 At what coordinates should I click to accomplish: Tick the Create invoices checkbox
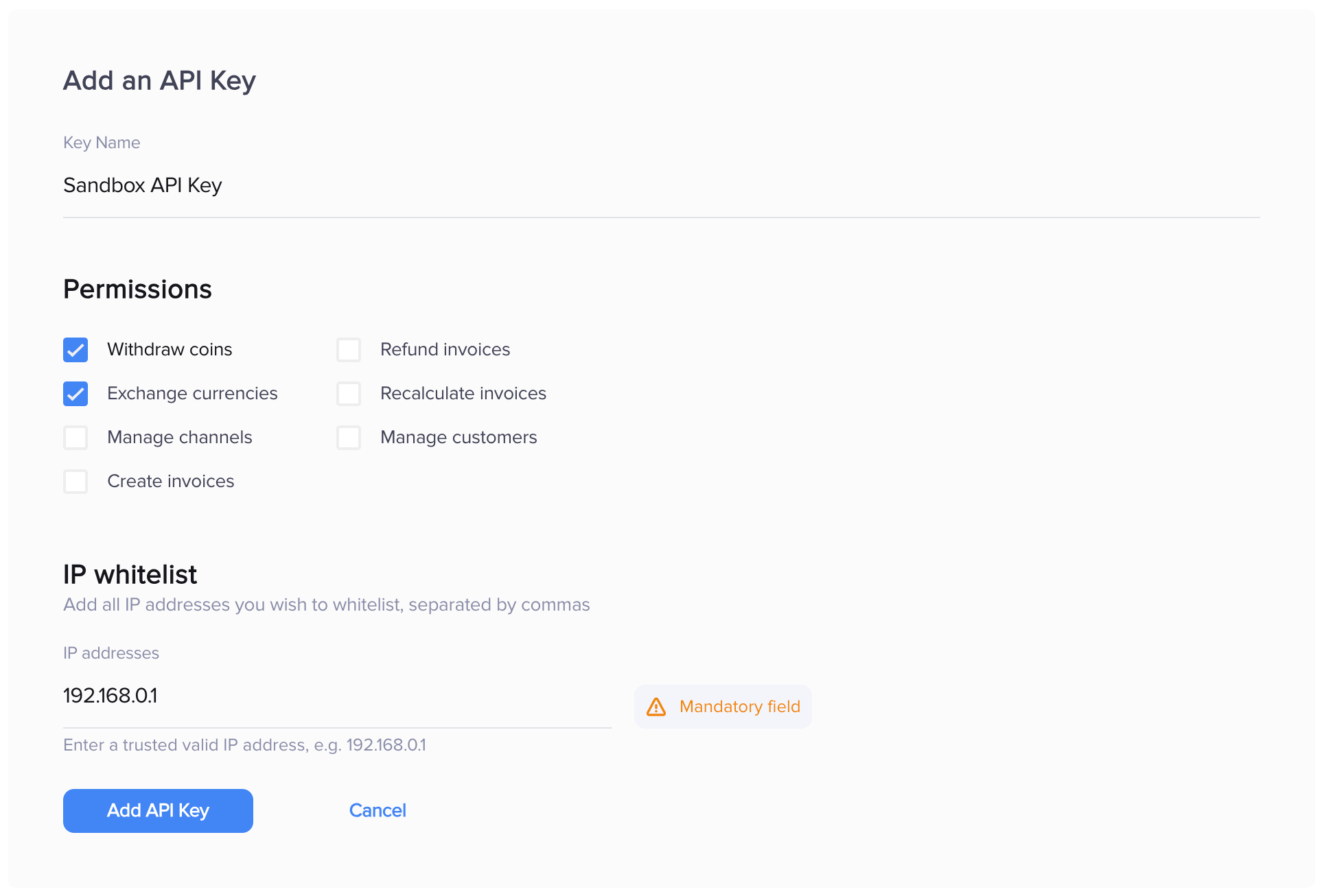pyautogui.click(x=76, y=482)
